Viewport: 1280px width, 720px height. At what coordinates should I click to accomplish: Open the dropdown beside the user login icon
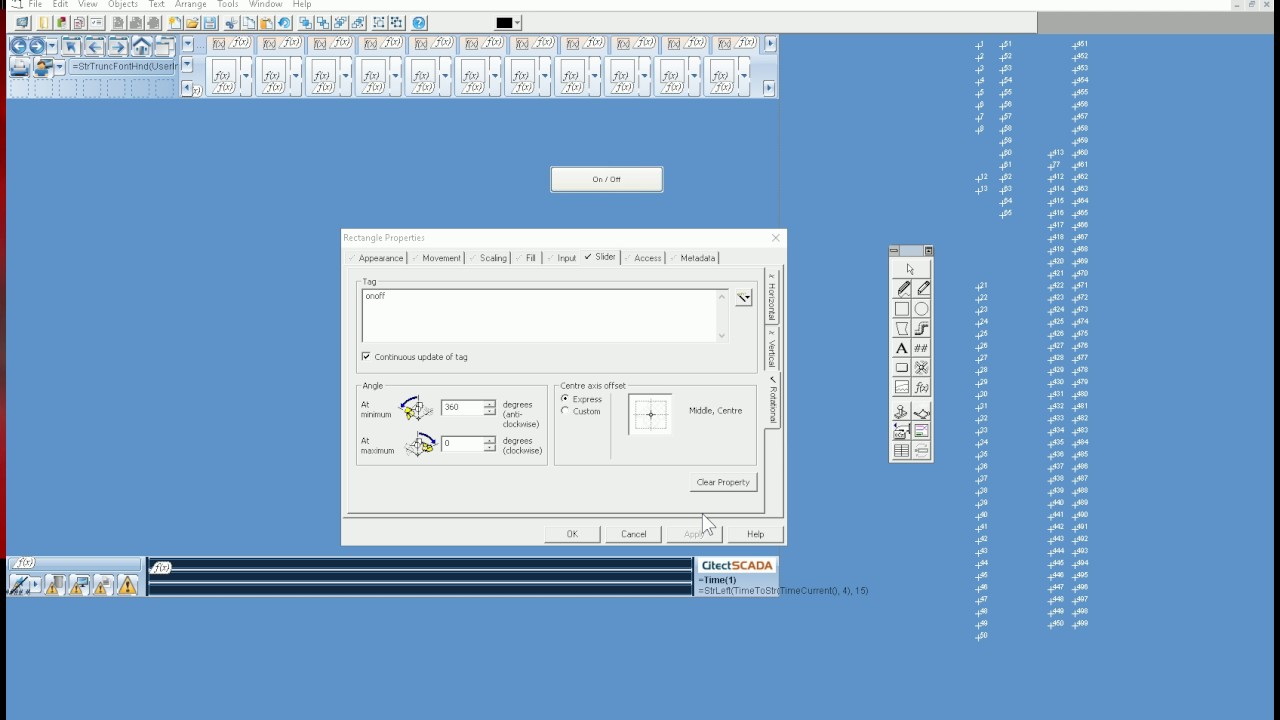tap(60, 67)
